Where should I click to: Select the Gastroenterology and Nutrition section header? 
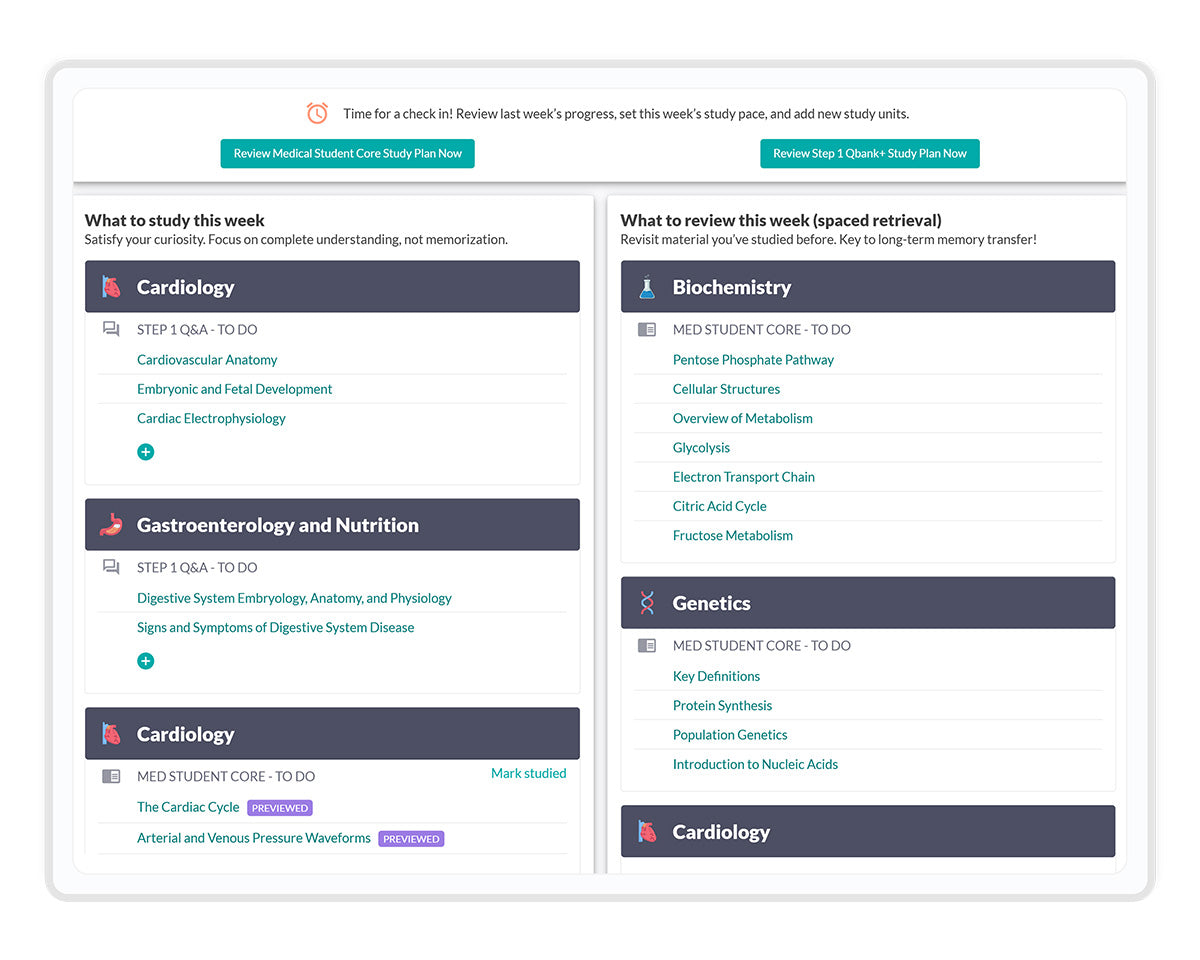click(x=278, y=525)
